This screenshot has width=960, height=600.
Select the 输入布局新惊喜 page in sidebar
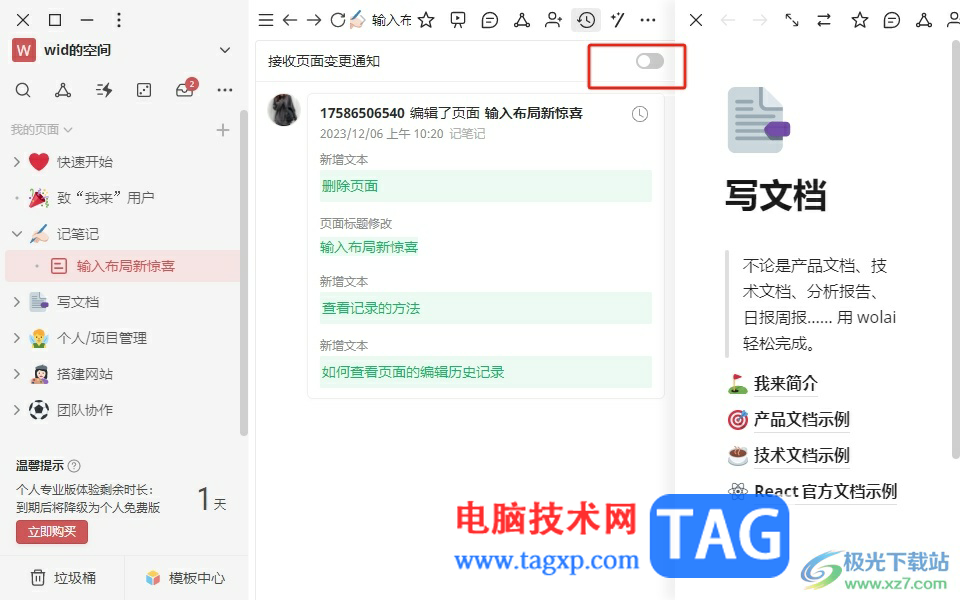pyautogui.click(x=122, y=266)
